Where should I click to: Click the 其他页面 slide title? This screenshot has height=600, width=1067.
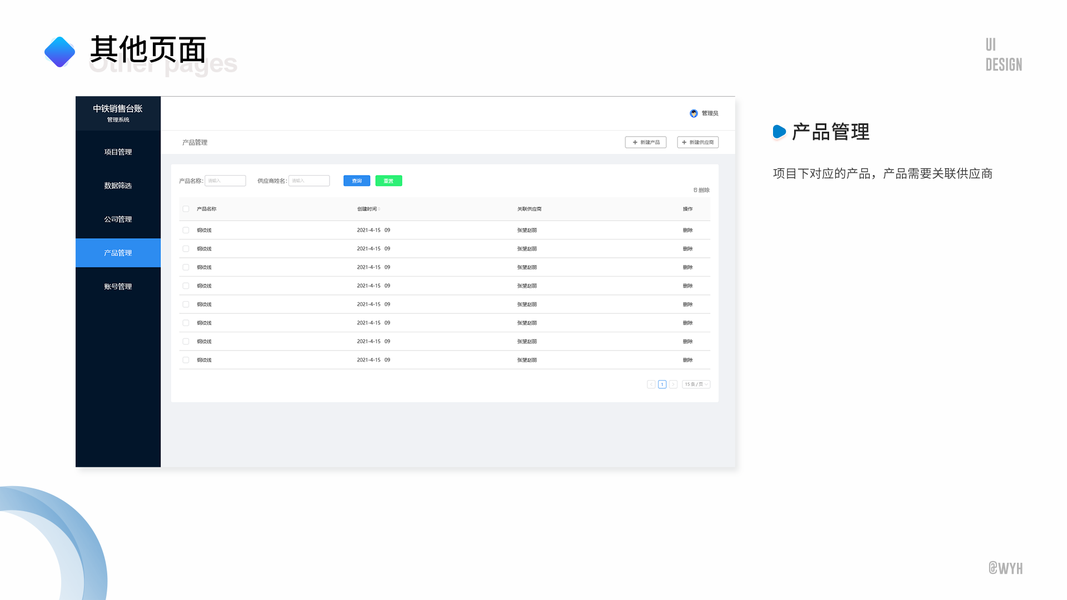pos(148,50)
